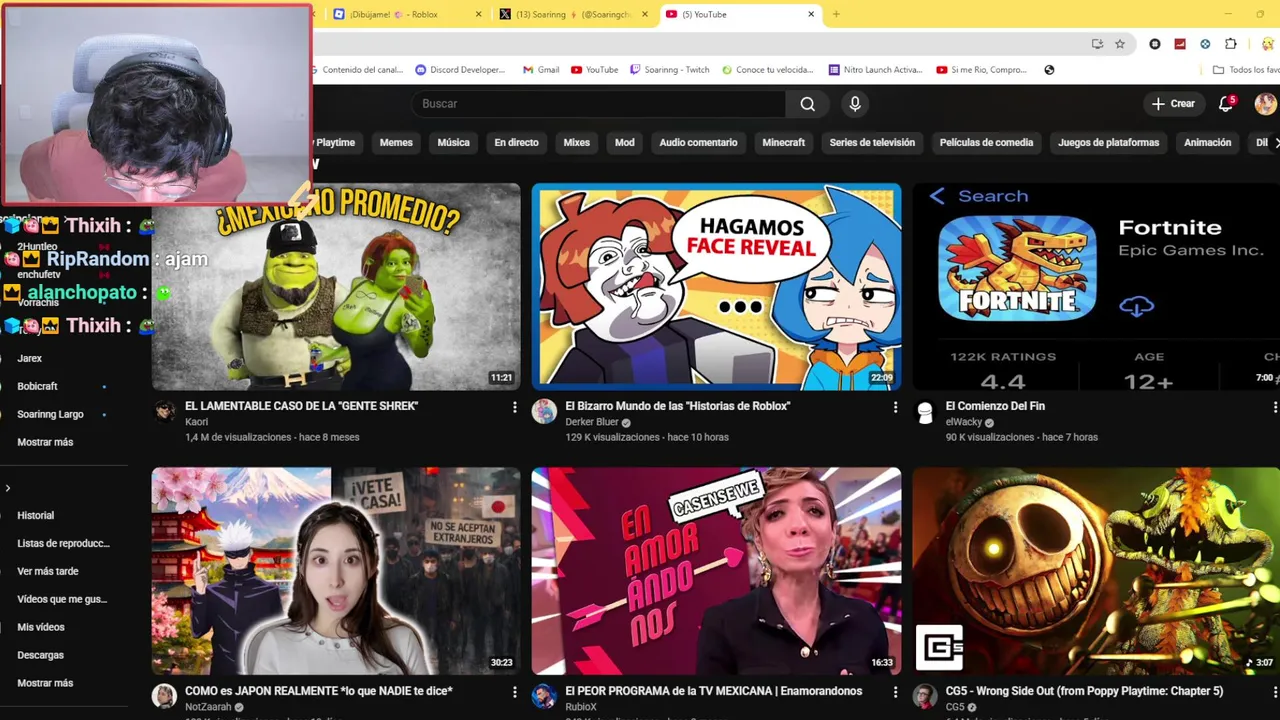Open the Soarinng - Twitch bookmark
Image resolution: width=1280 pixels, height=720 pixels.
coord(669,70)
